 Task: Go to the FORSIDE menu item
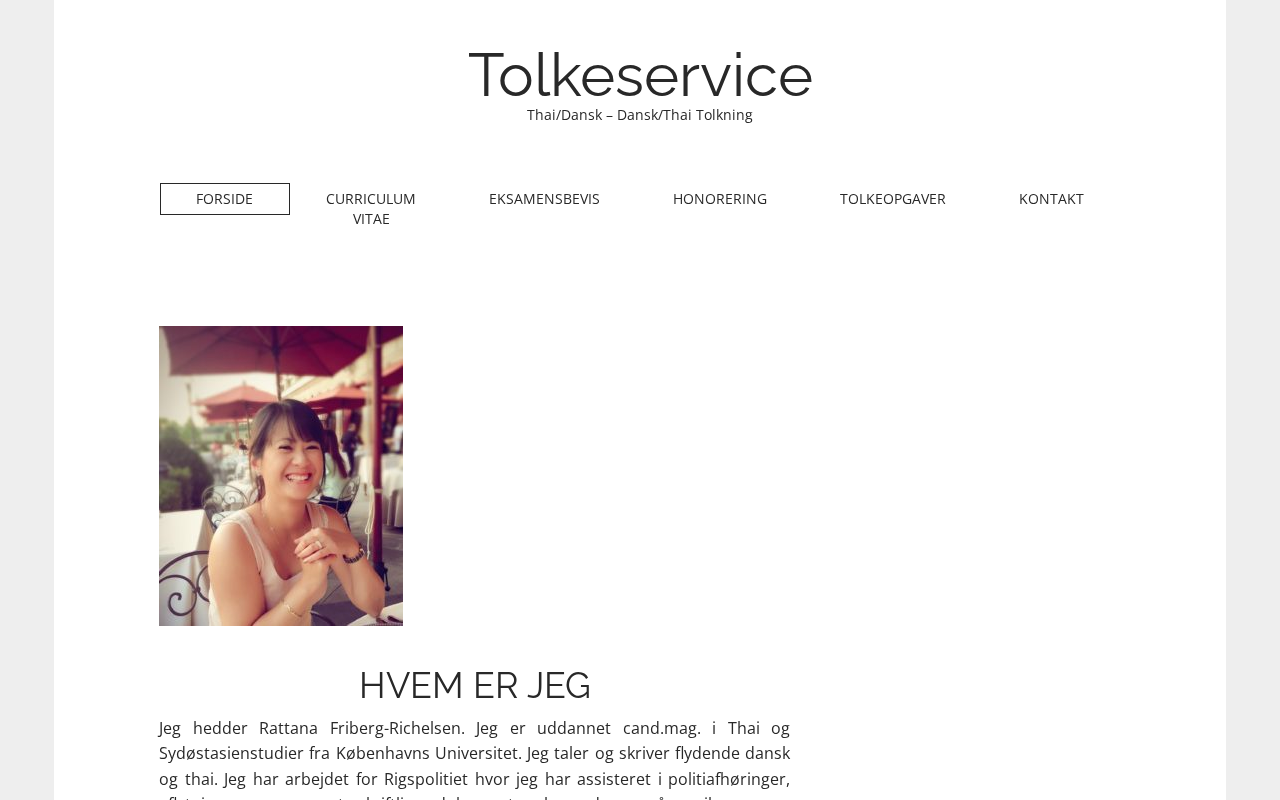[225, 199]
